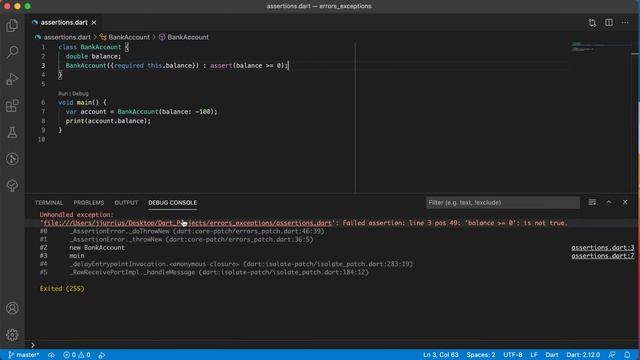
Task: Open the Run and Debug view
Action: [12, 79]
